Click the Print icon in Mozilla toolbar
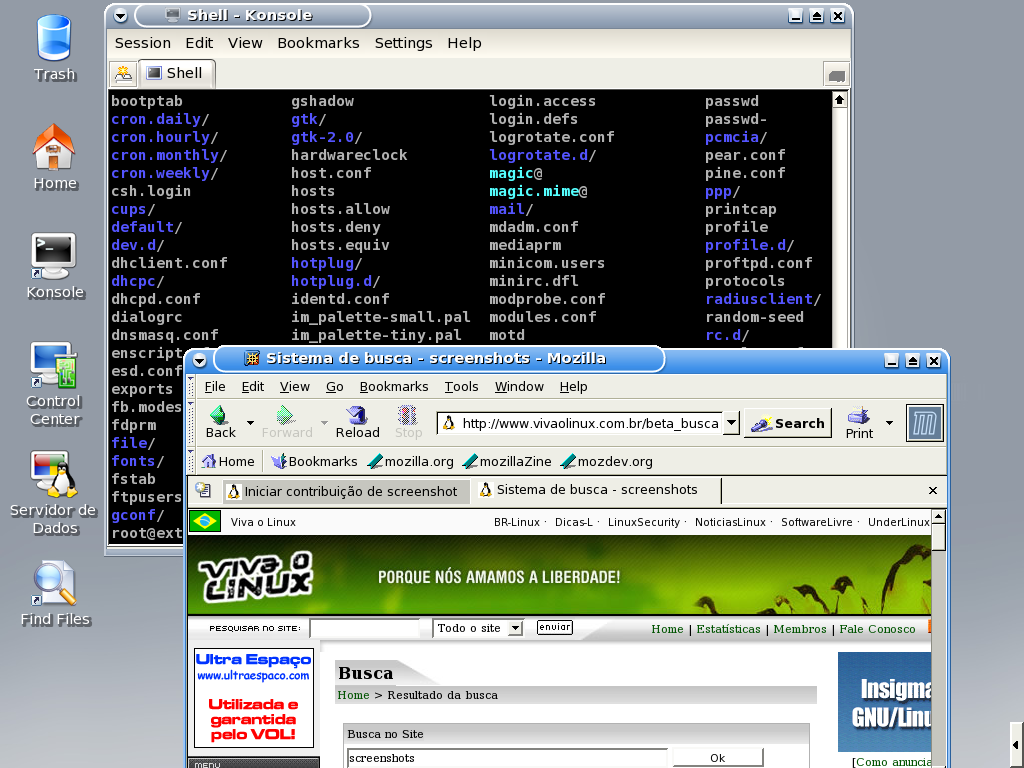The height and width of the screenshot is (768, 1024). click(859, 415)
